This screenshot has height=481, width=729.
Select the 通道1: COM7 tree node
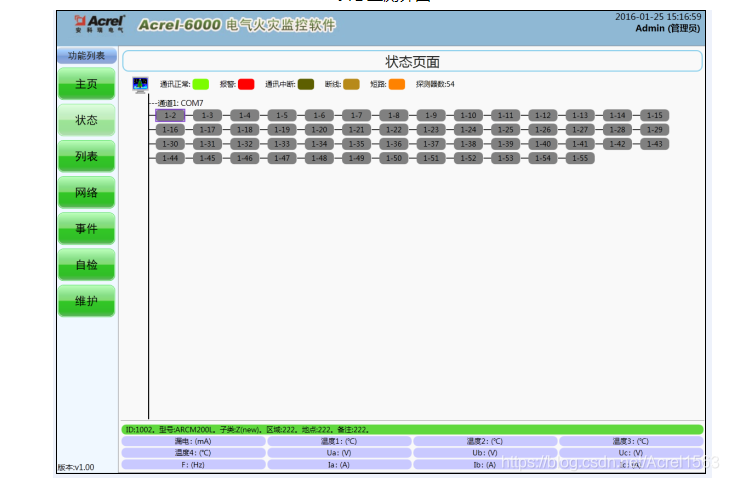click(x=180, y=103)
